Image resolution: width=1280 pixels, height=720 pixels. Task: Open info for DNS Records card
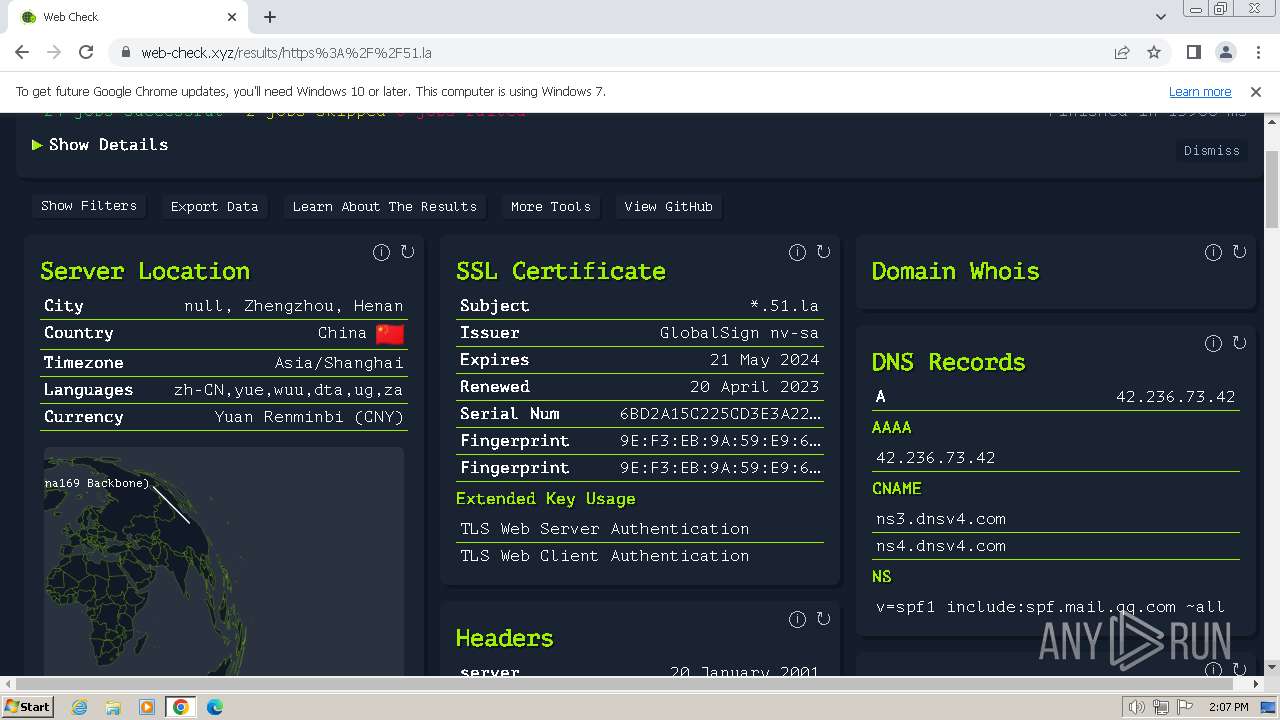(x=1213, y=344)
